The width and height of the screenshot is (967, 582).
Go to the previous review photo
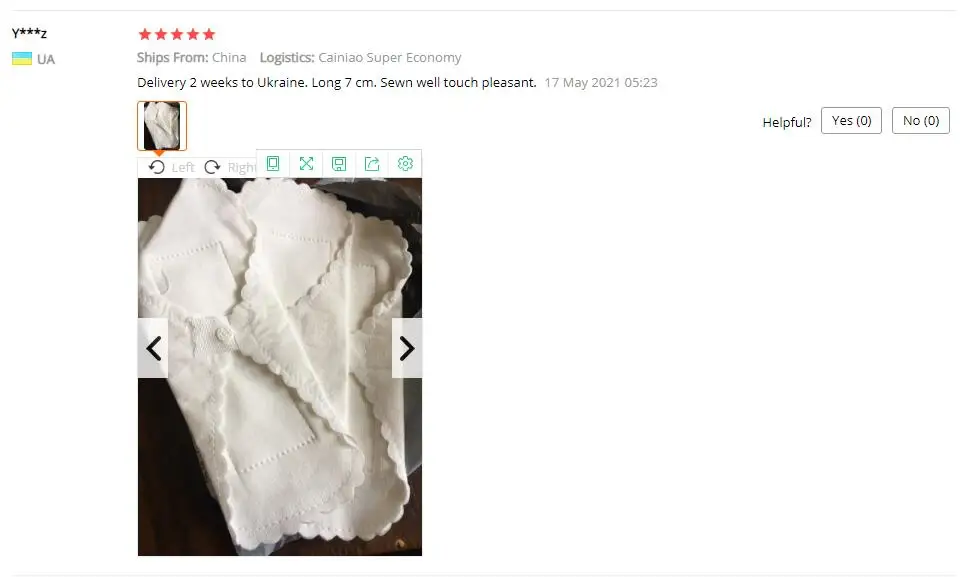153,348
